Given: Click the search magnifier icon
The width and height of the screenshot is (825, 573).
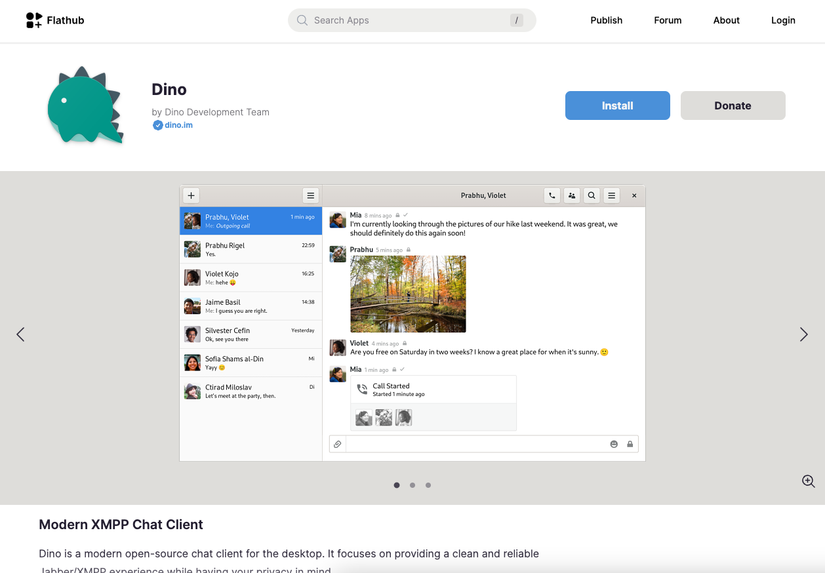Looking at the screenshot, I should (x=302, y=20).
